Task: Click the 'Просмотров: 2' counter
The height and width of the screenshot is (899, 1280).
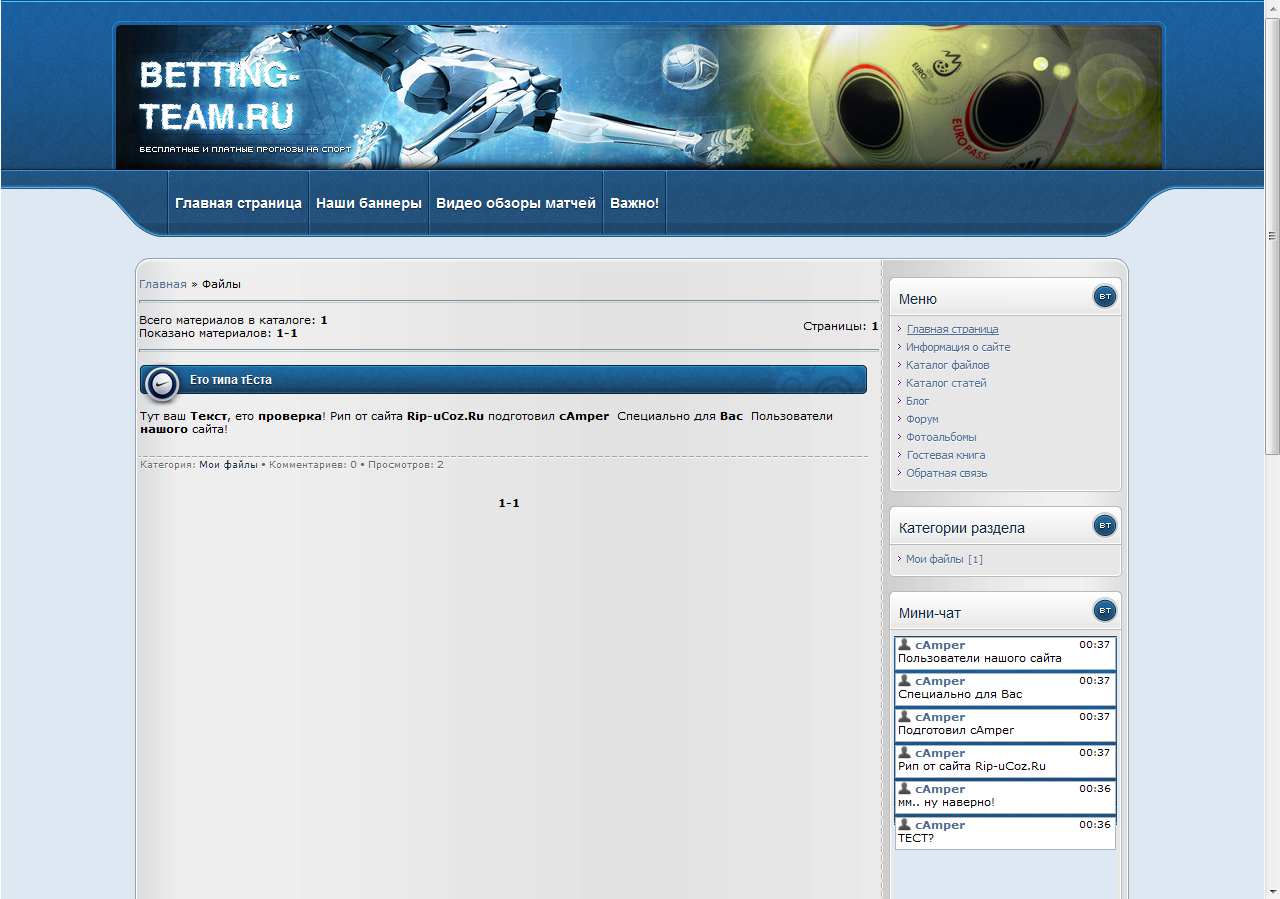Action: pyautogui.click(x=406, y=465)
